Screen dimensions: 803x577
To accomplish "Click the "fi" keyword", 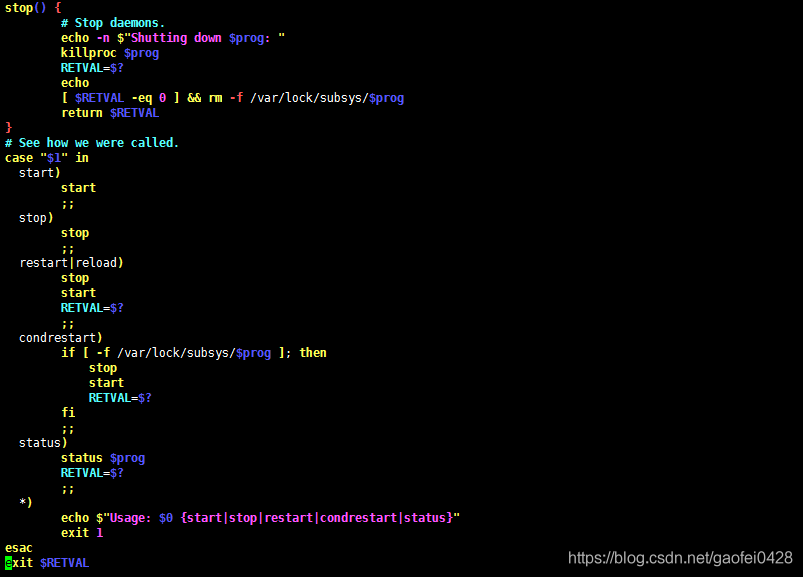I will [x=68, y=412].
